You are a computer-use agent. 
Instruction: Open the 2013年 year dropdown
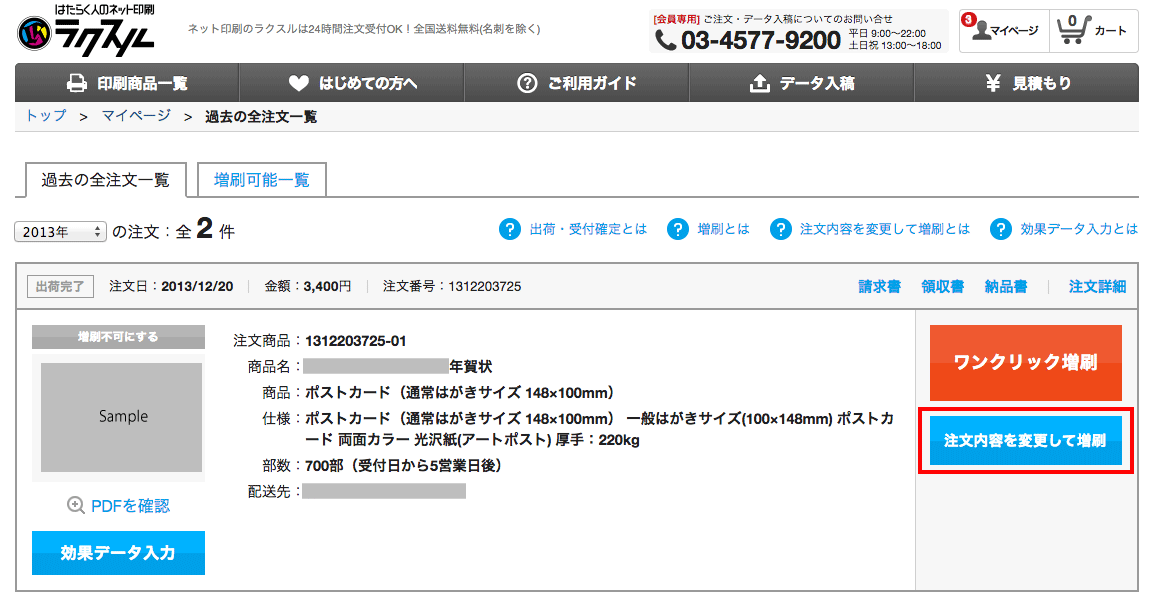[x=60, y=232]
